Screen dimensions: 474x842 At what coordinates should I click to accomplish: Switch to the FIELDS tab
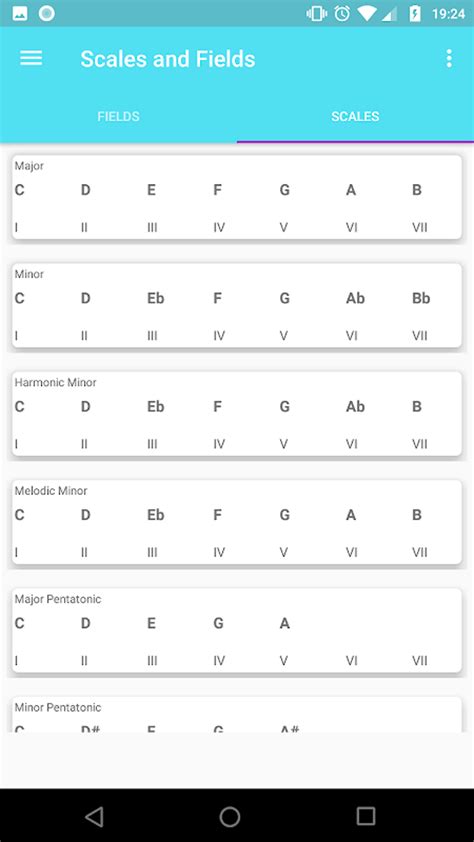click(118, 117)
